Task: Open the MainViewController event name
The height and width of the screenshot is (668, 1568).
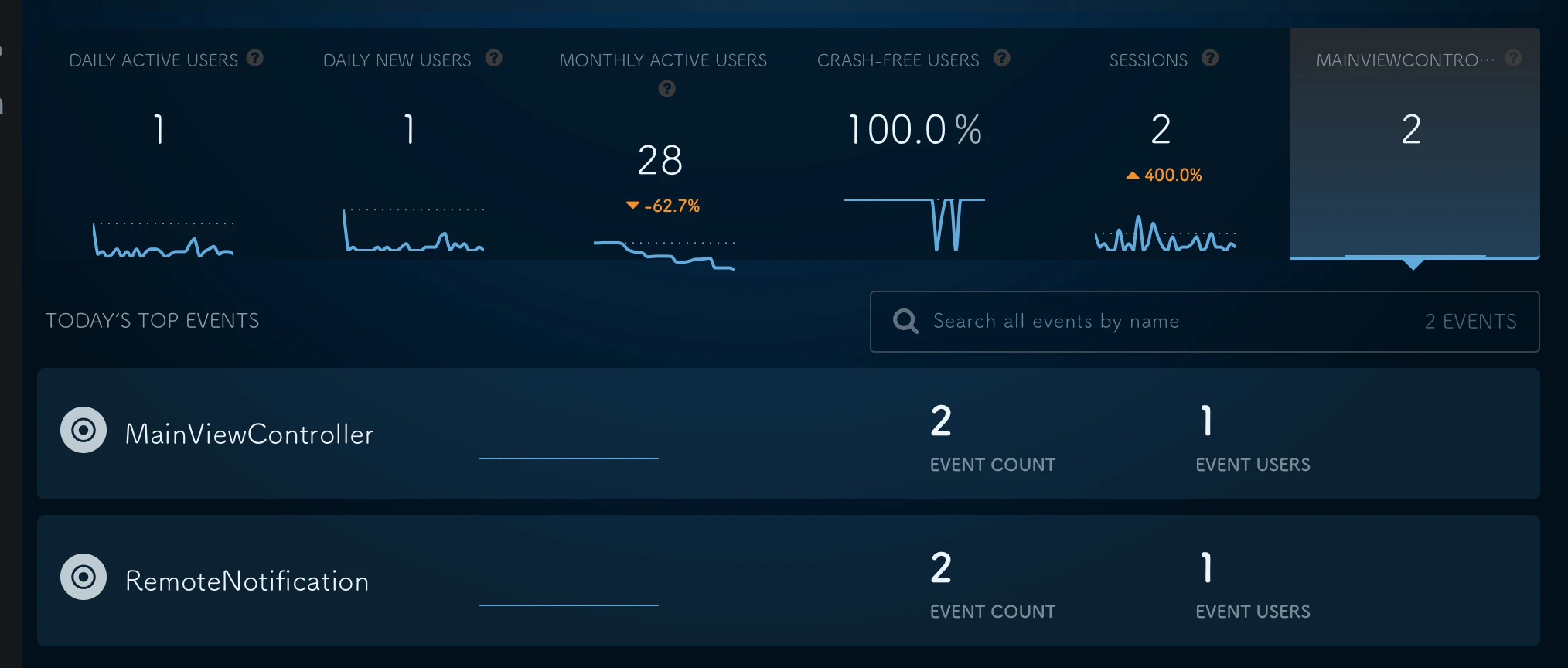Action: [x=250, y=435]
